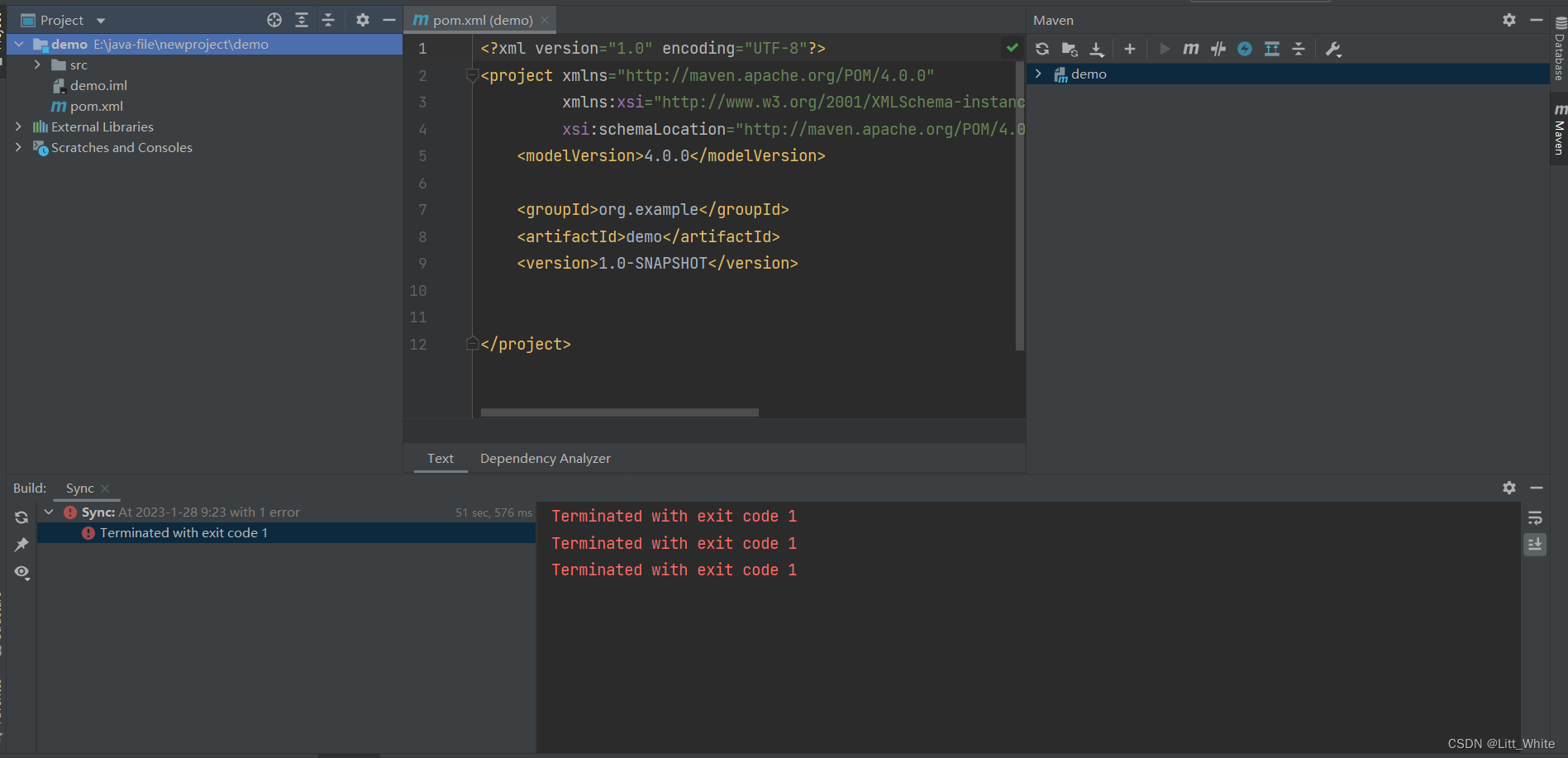Expand the src folder in project tree

37,64
